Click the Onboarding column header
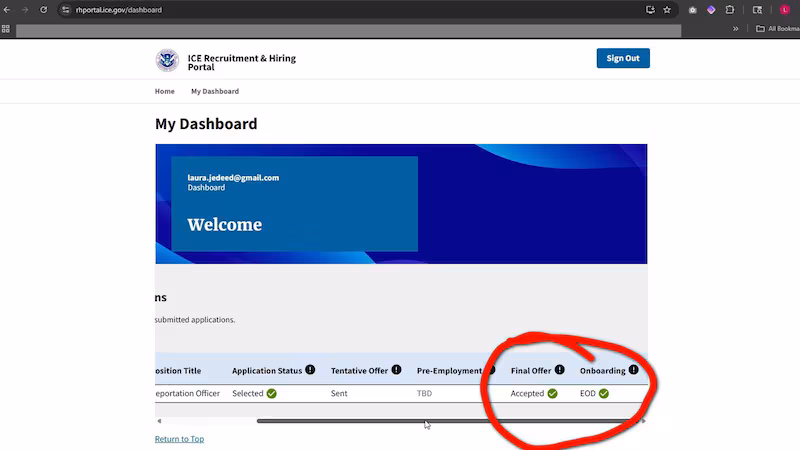The width and height of the screenshot is (800, 450). click(603, 371)
